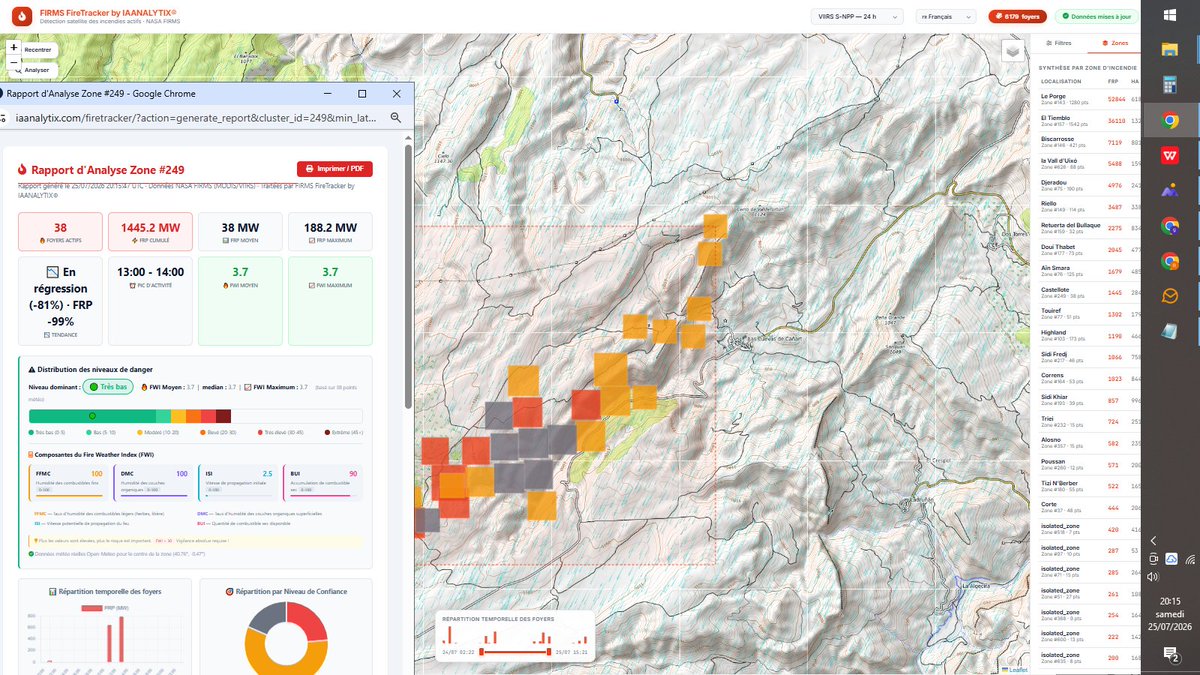This screenshot has height=675, width=1200.
Task: Switch to the Filtres tab
Action: [1059, 44]
